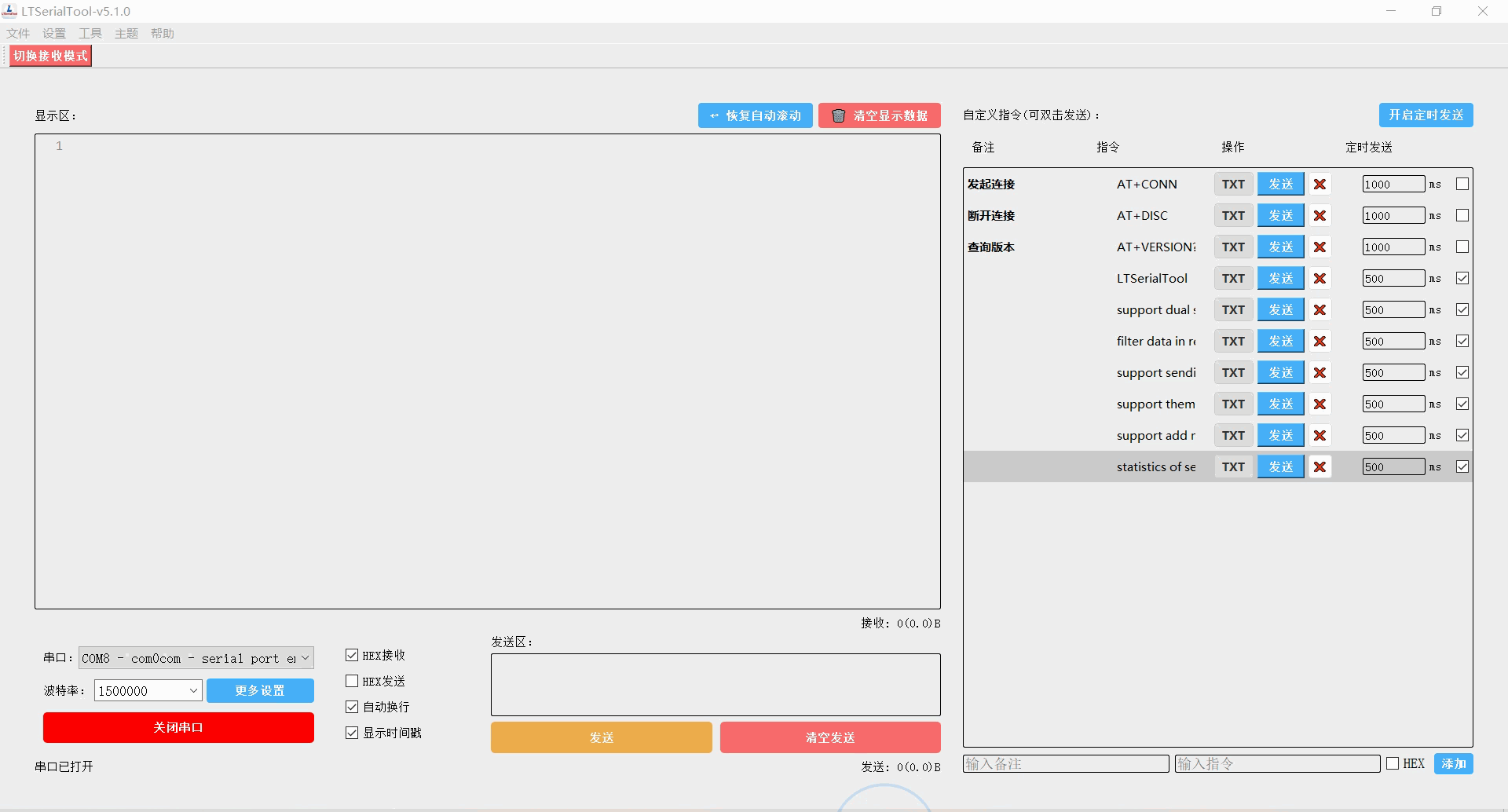Click into the 发送区 text area
The image size is (1508, 812).
pos(716,685)
